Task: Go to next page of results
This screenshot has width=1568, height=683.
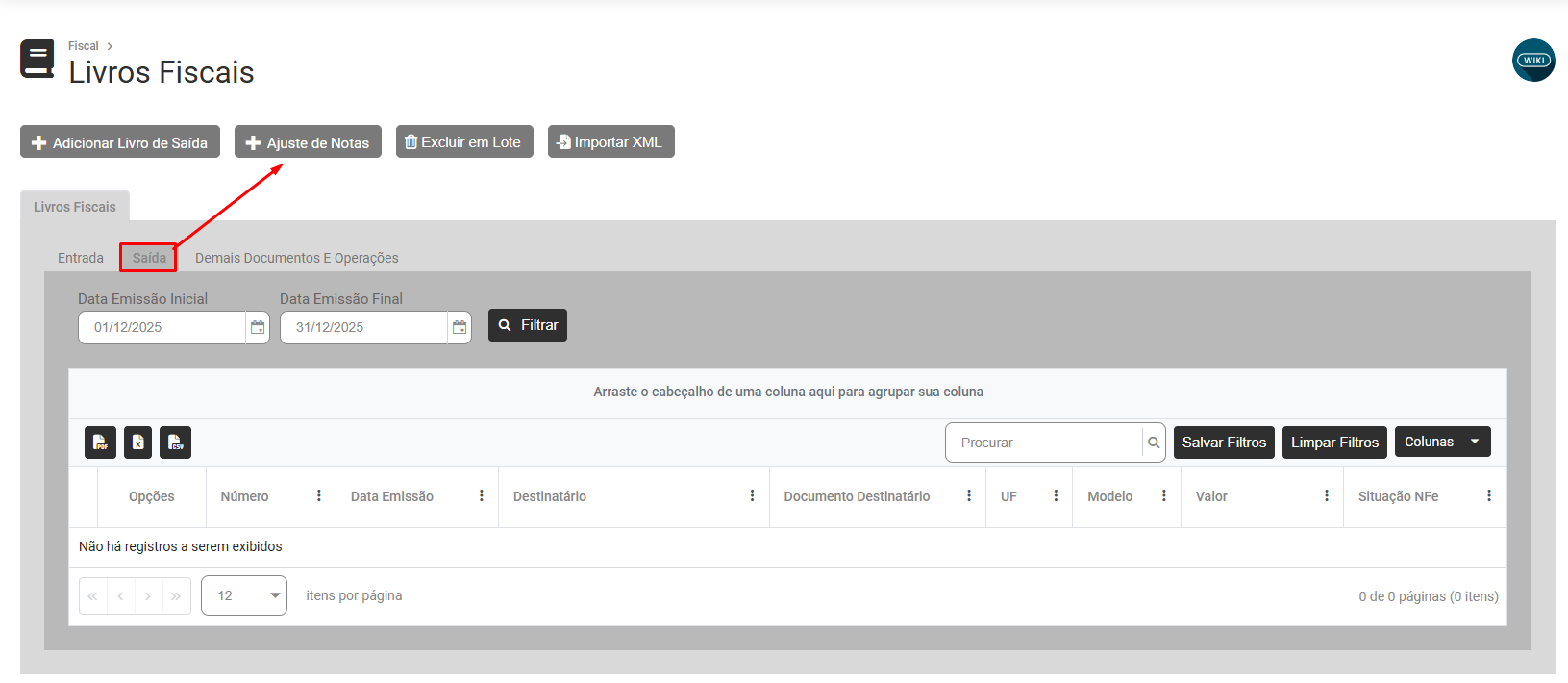Action: tap(148, 596)
